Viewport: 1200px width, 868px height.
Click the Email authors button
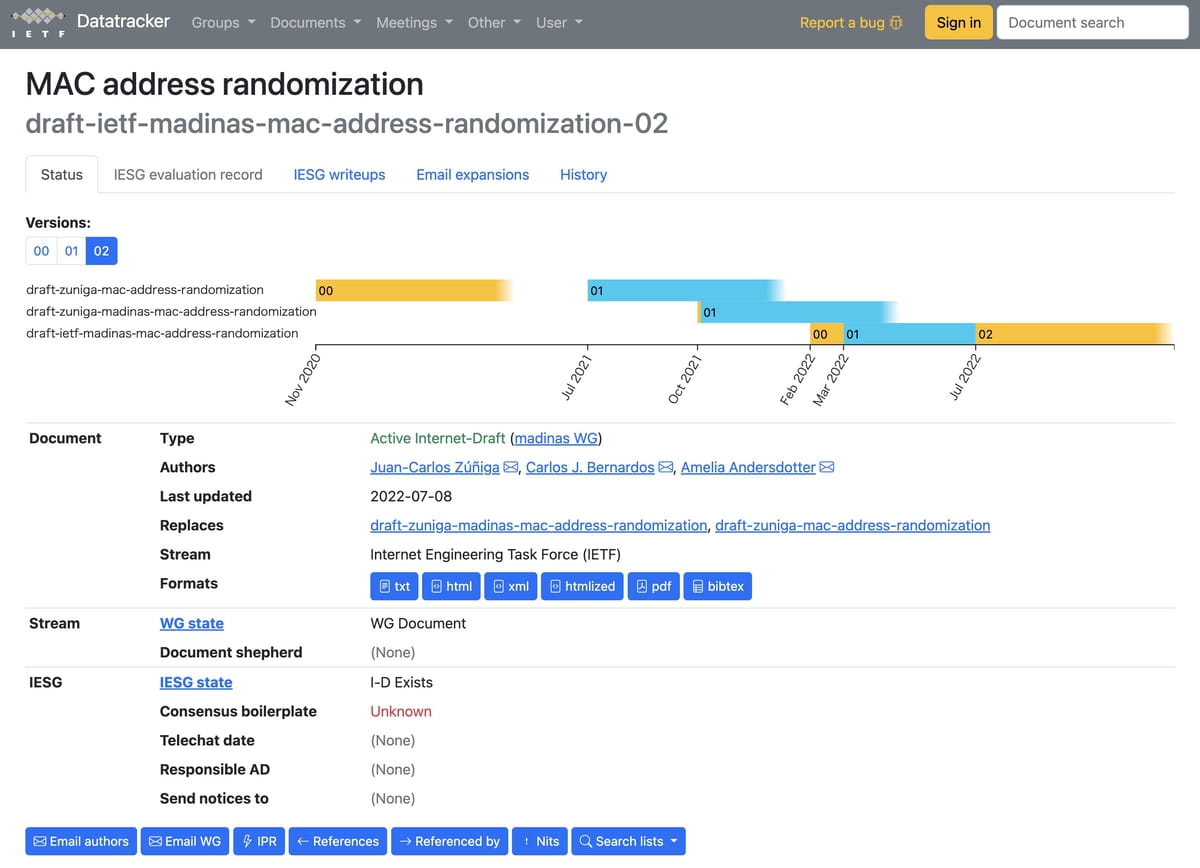81,841
